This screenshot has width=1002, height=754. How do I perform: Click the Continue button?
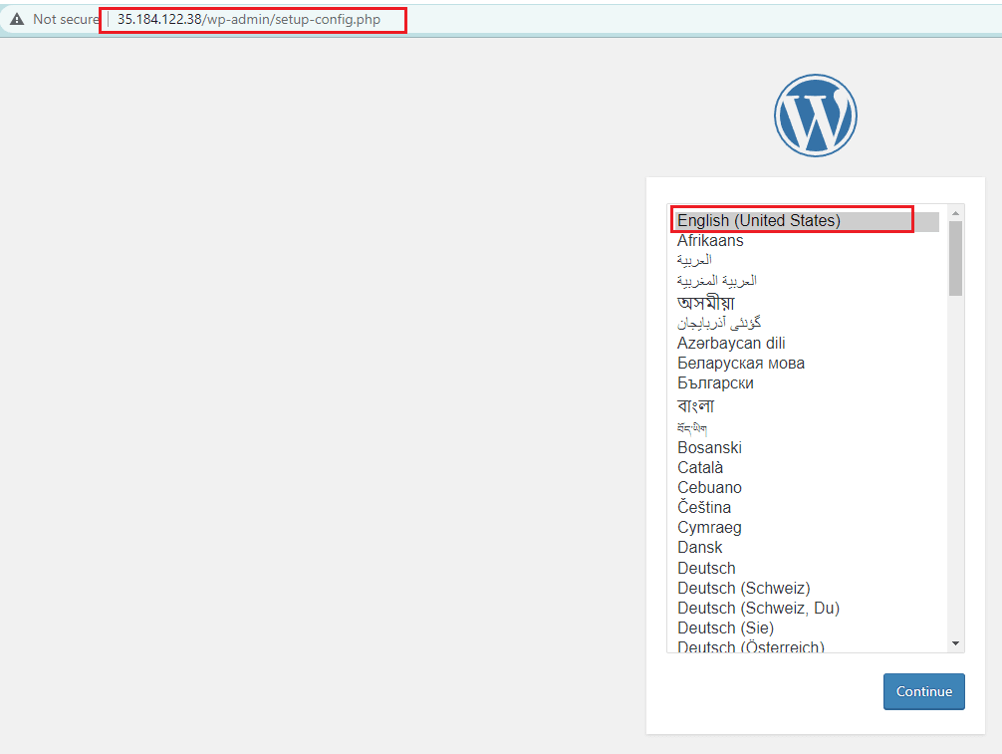[x=924, y=691]
